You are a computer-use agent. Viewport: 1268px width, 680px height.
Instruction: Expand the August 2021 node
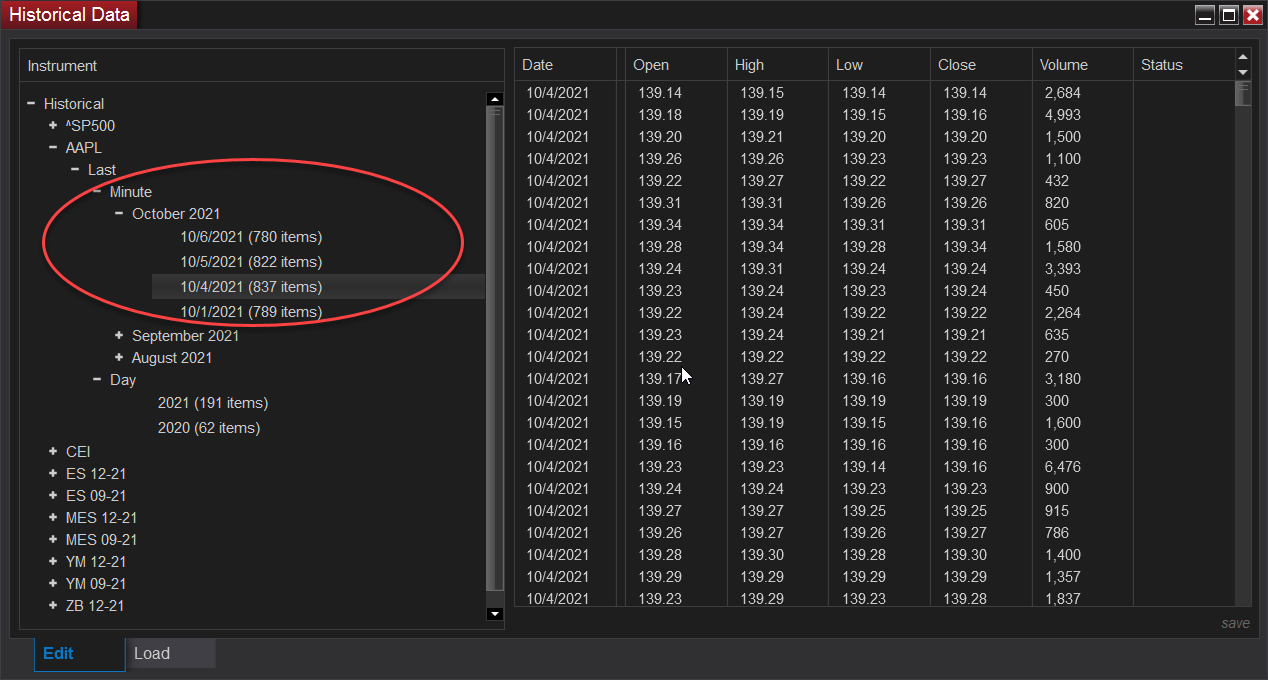[119, 357]
